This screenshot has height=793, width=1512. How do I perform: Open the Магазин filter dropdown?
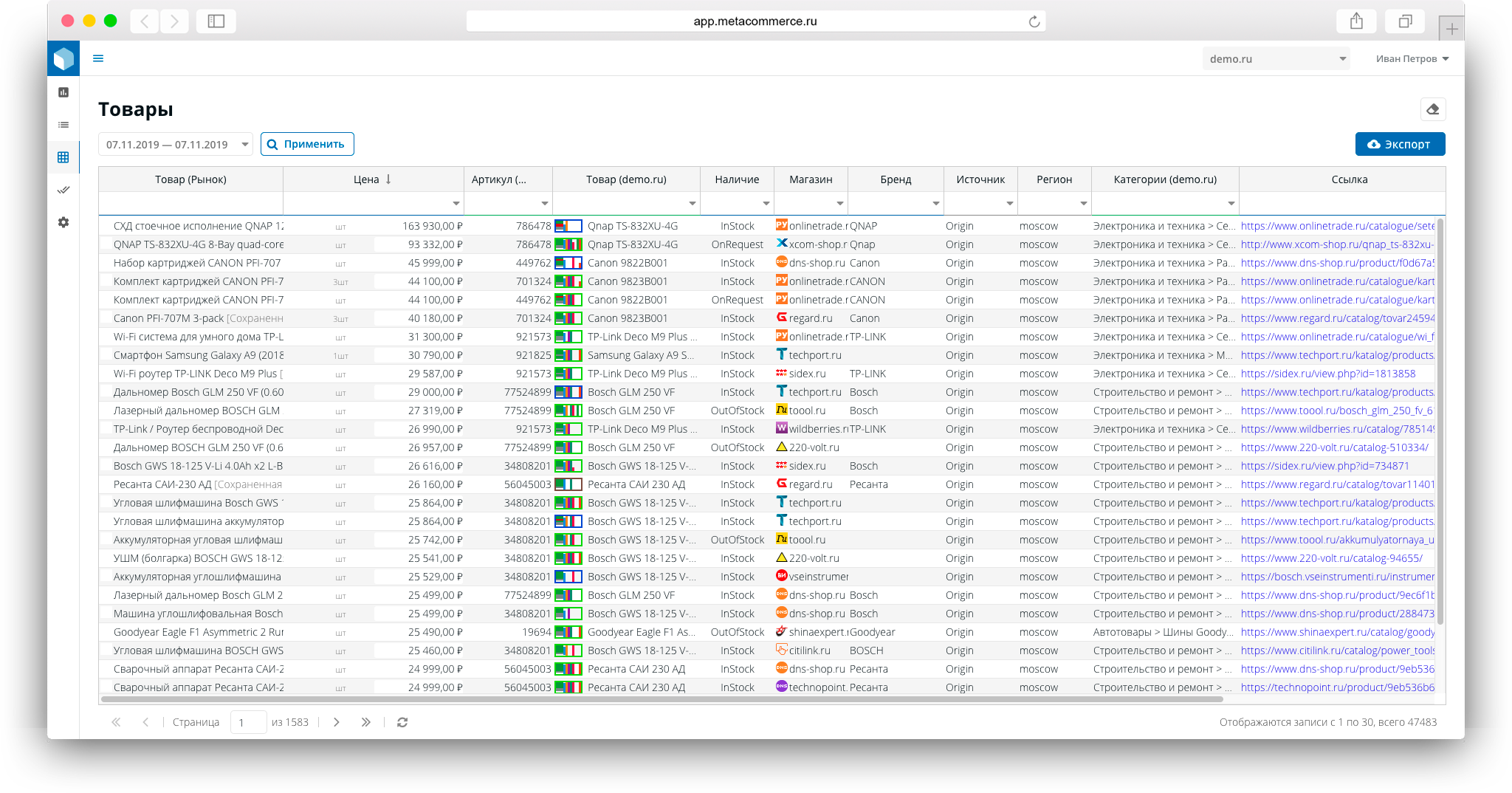839,204
